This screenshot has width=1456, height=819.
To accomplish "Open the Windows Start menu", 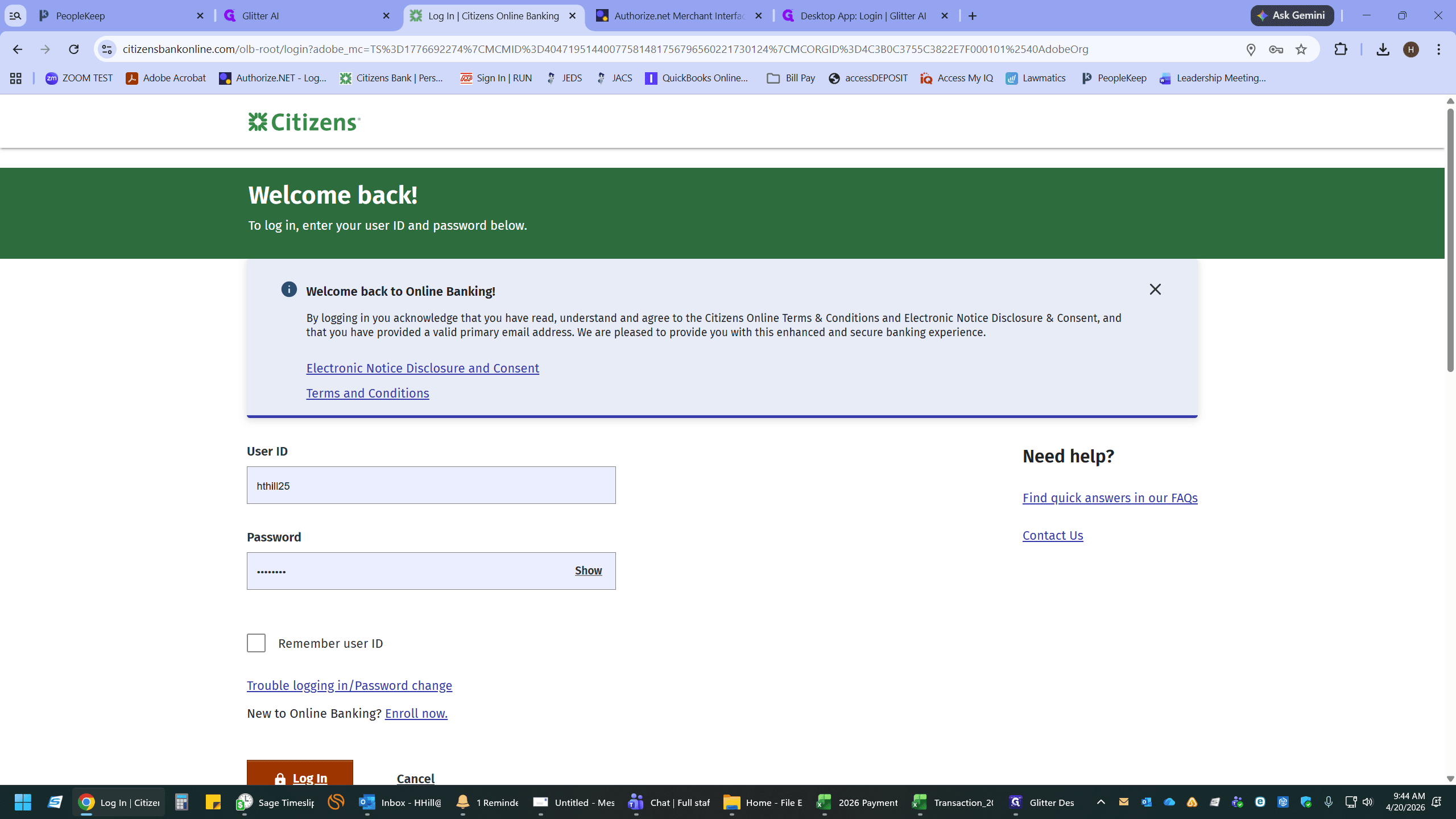I will coord(23,803).
